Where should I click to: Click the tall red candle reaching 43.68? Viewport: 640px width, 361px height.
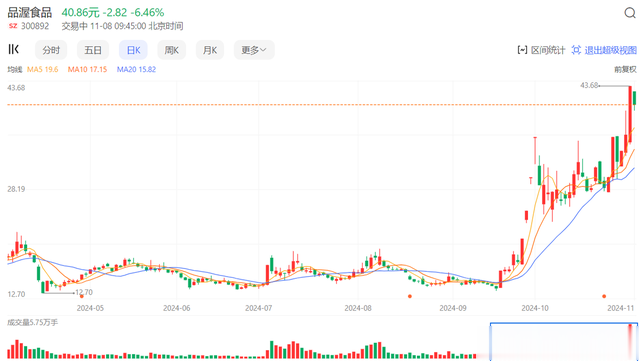[x=630, y=114]
